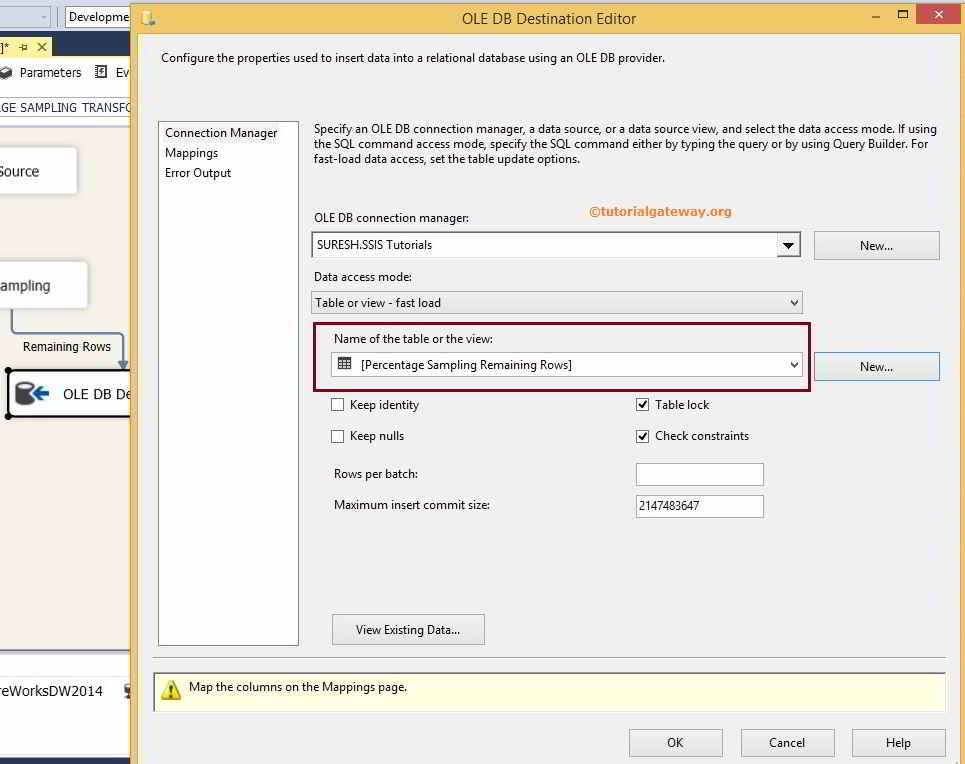The image size is (965, 764).
Task: Click the pin icon on the package tab
Action: pyautogui.click(x=23, y=46)
